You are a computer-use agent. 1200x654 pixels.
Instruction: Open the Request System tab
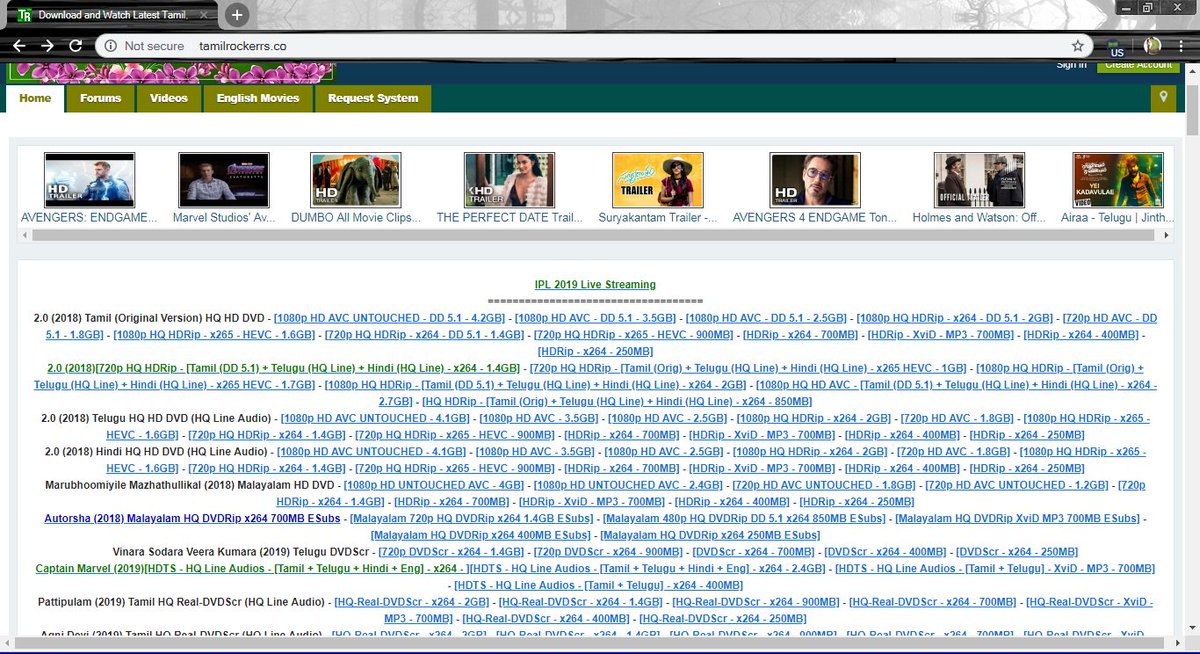tap(373, 98)
